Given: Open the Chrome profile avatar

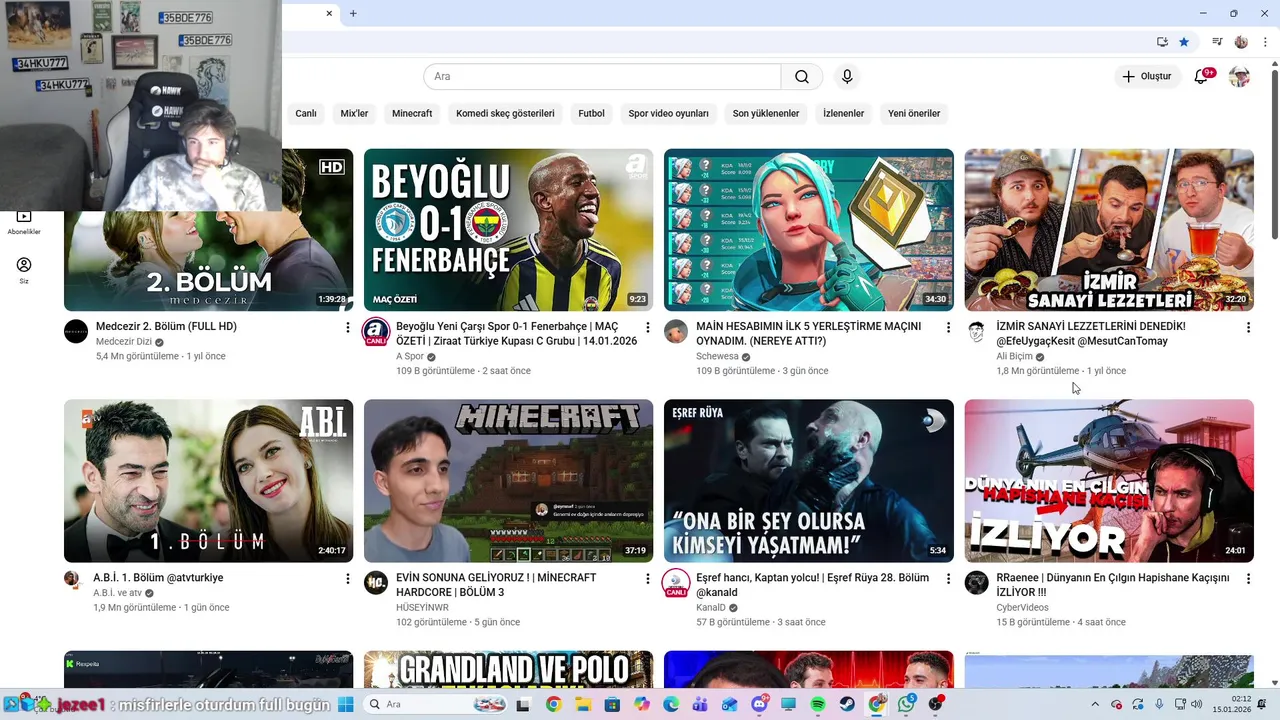Looking at the screenshot, I should coord(1241,42).
